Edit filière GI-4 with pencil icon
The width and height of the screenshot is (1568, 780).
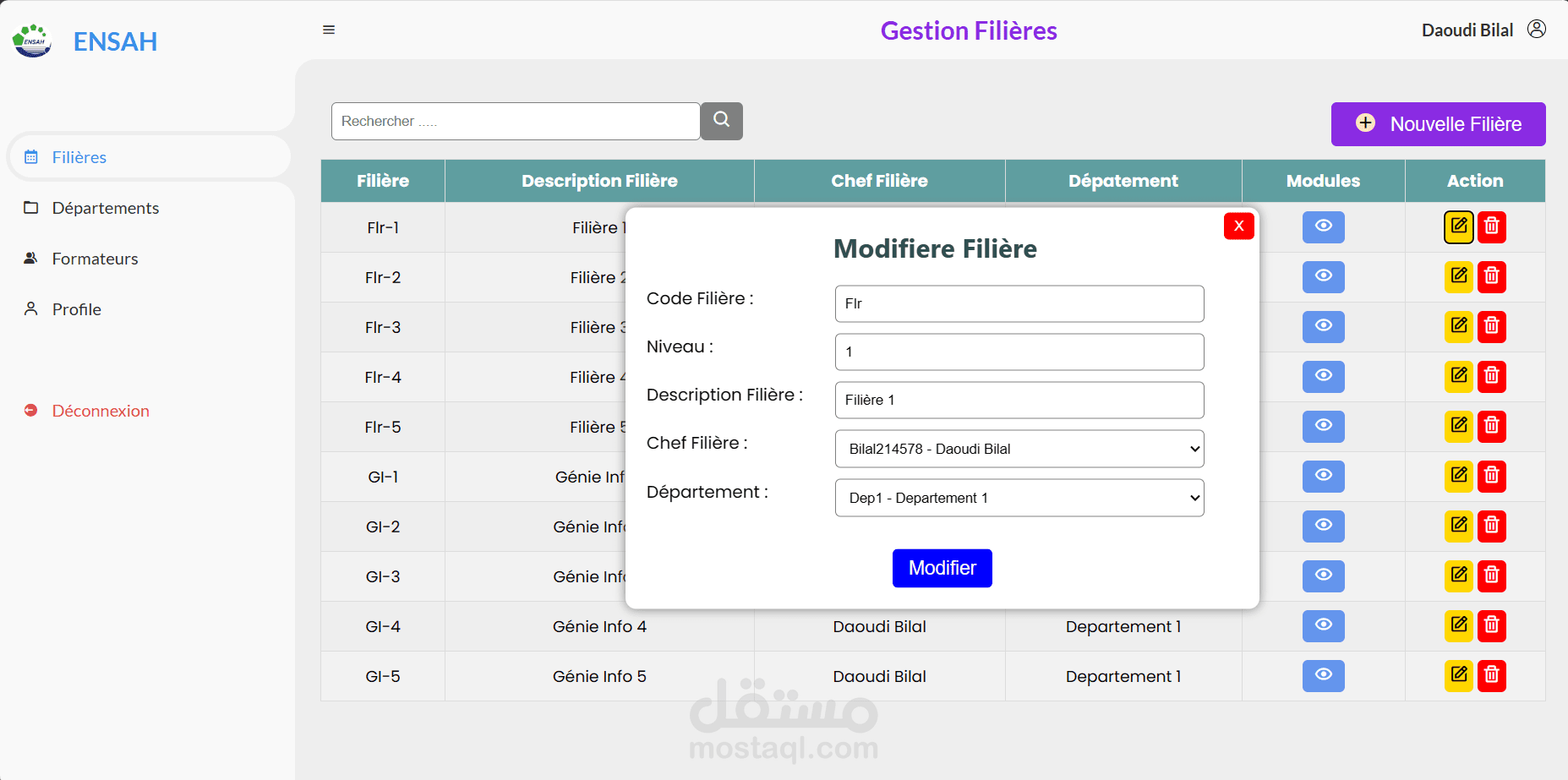click(x=1459, y=625)
